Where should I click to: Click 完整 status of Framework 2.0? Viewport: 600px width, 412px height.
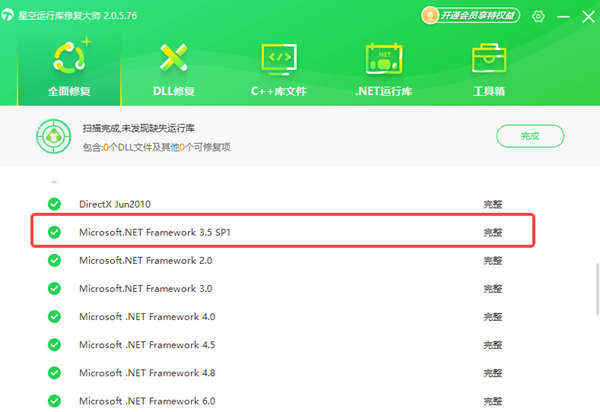tap(493, 261)
